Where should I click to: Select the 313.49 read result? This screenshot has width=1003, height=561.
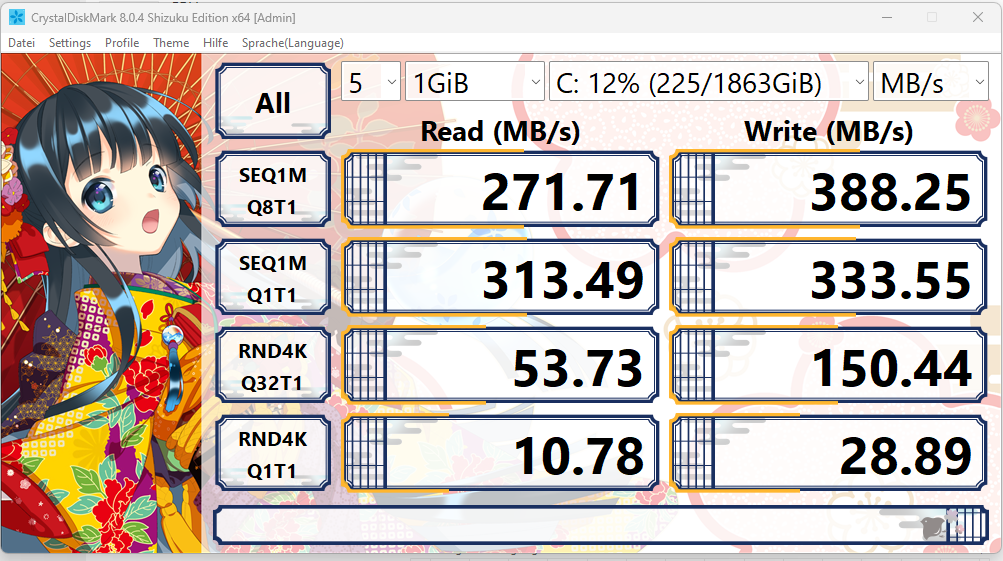[501, 278]
